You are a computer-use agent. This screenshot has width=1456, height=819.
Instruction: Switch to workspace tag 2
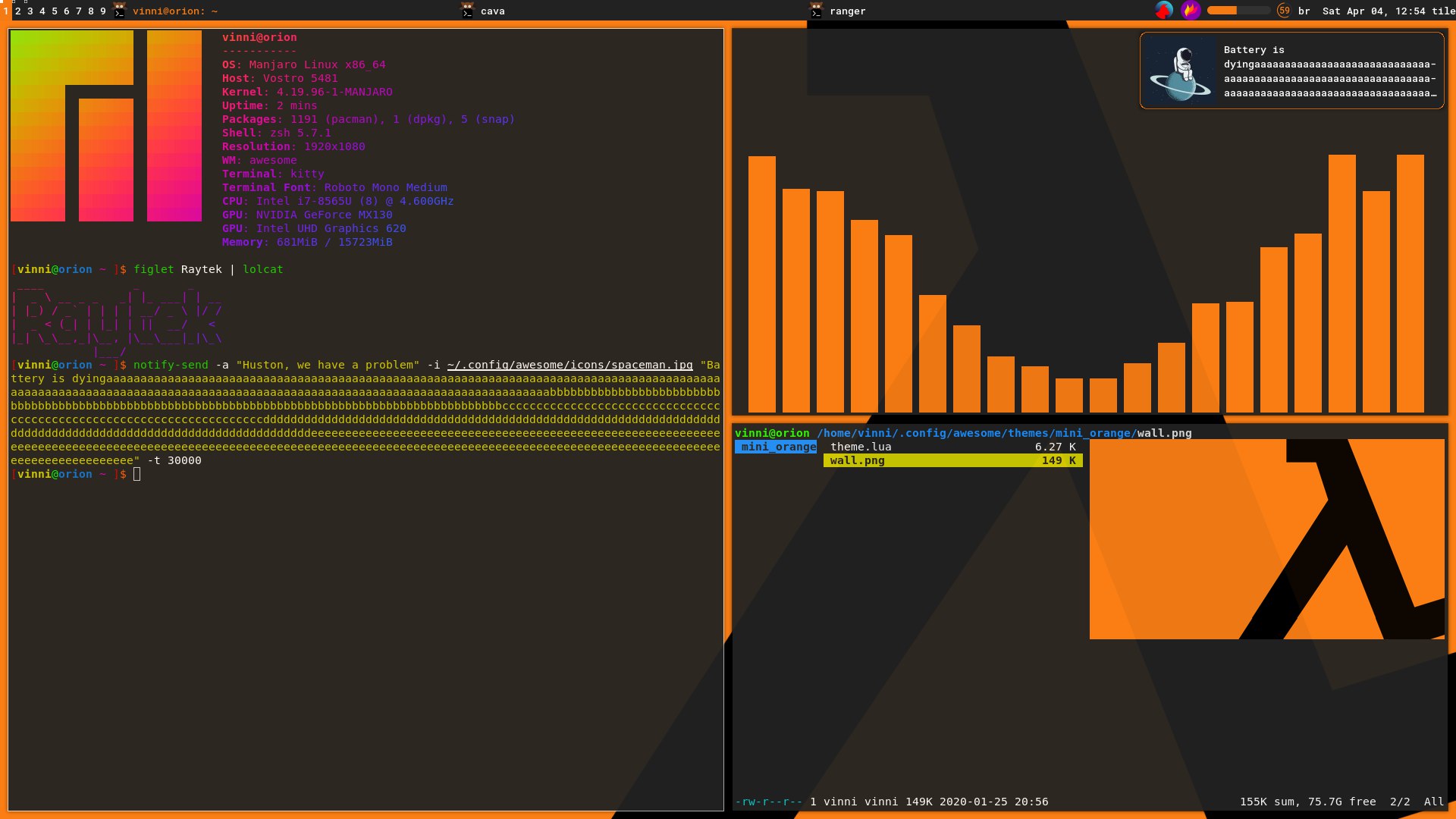[x=18, y=11]
